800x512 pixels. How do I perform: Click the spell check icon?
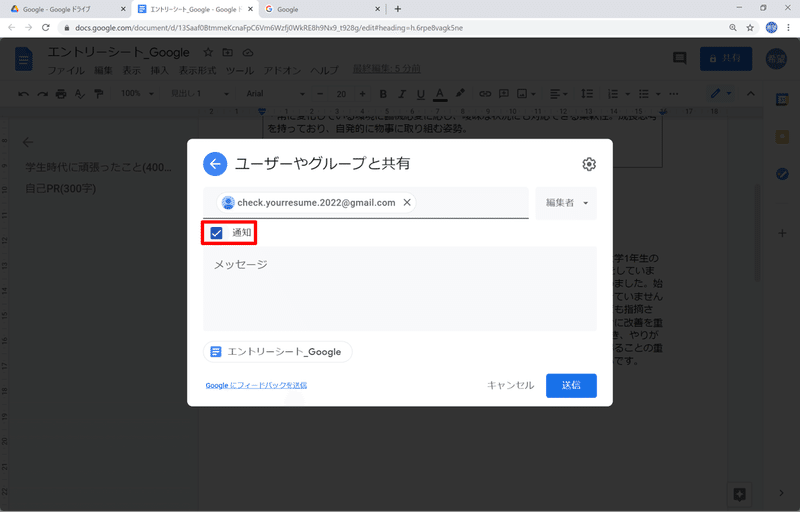[x=80, y=94]
